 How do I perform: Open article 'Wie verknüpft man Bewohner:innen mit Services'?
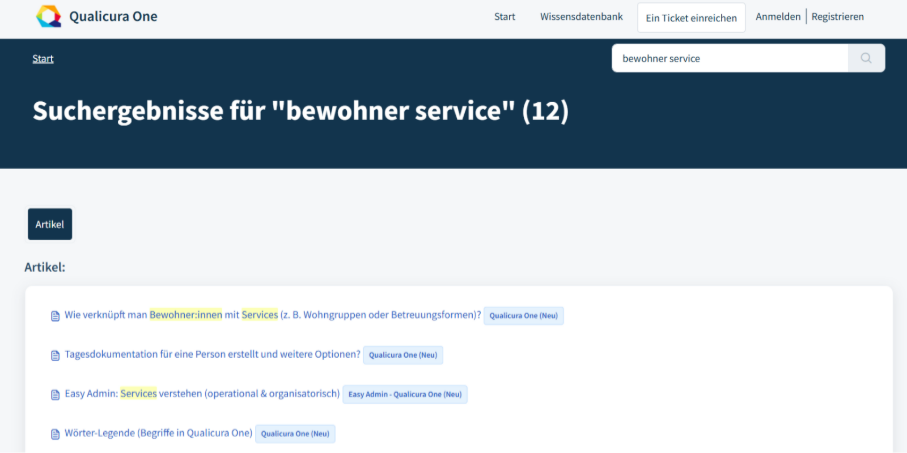coord(273,315)
